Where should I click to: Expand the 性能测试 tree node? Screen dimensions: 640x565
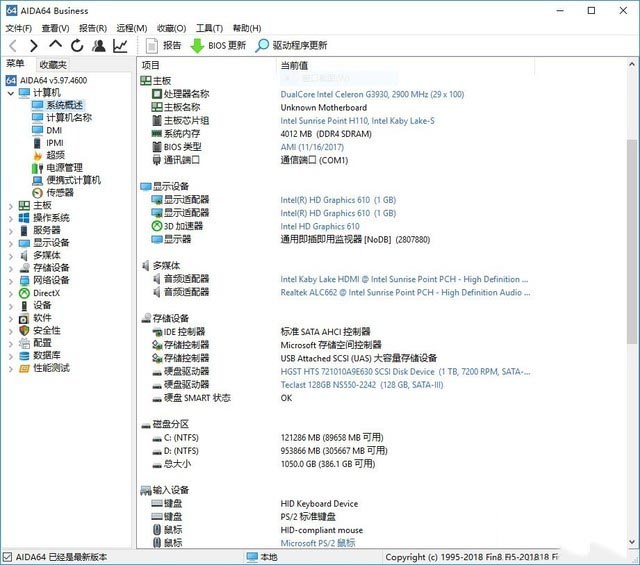click(11, 369)
